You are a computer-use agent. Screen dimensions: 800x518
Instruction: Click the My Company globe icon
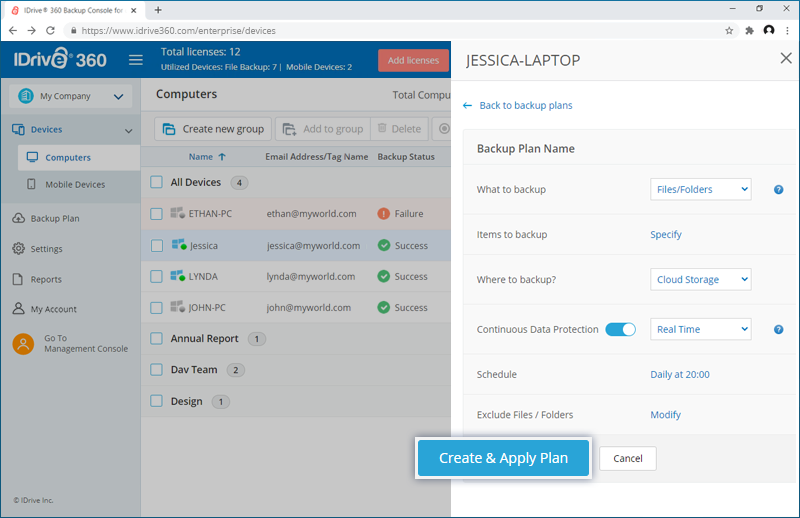[26, 95]
